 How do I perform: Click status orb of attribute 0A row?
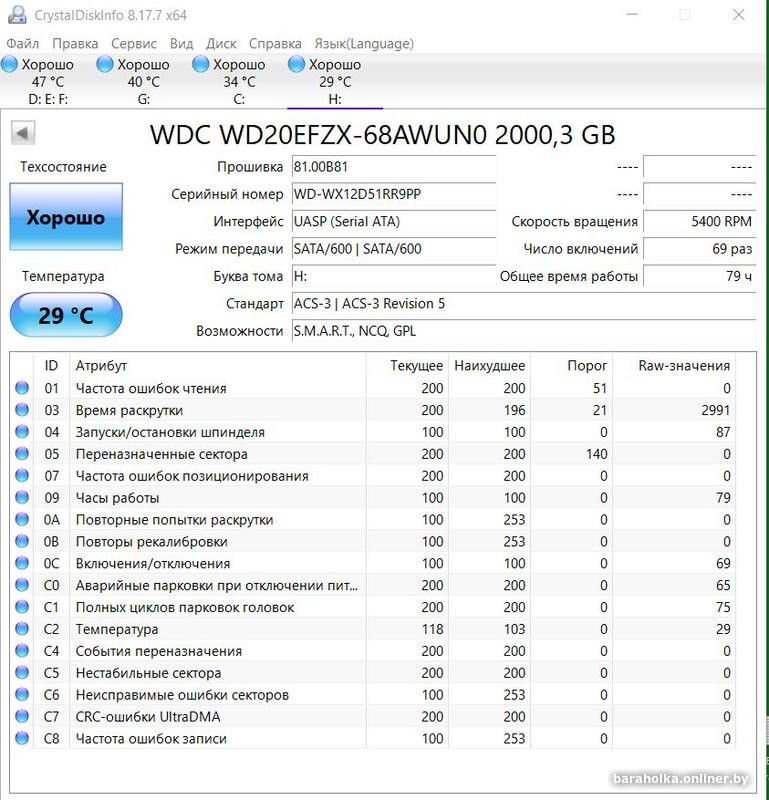tap(22, 519)
